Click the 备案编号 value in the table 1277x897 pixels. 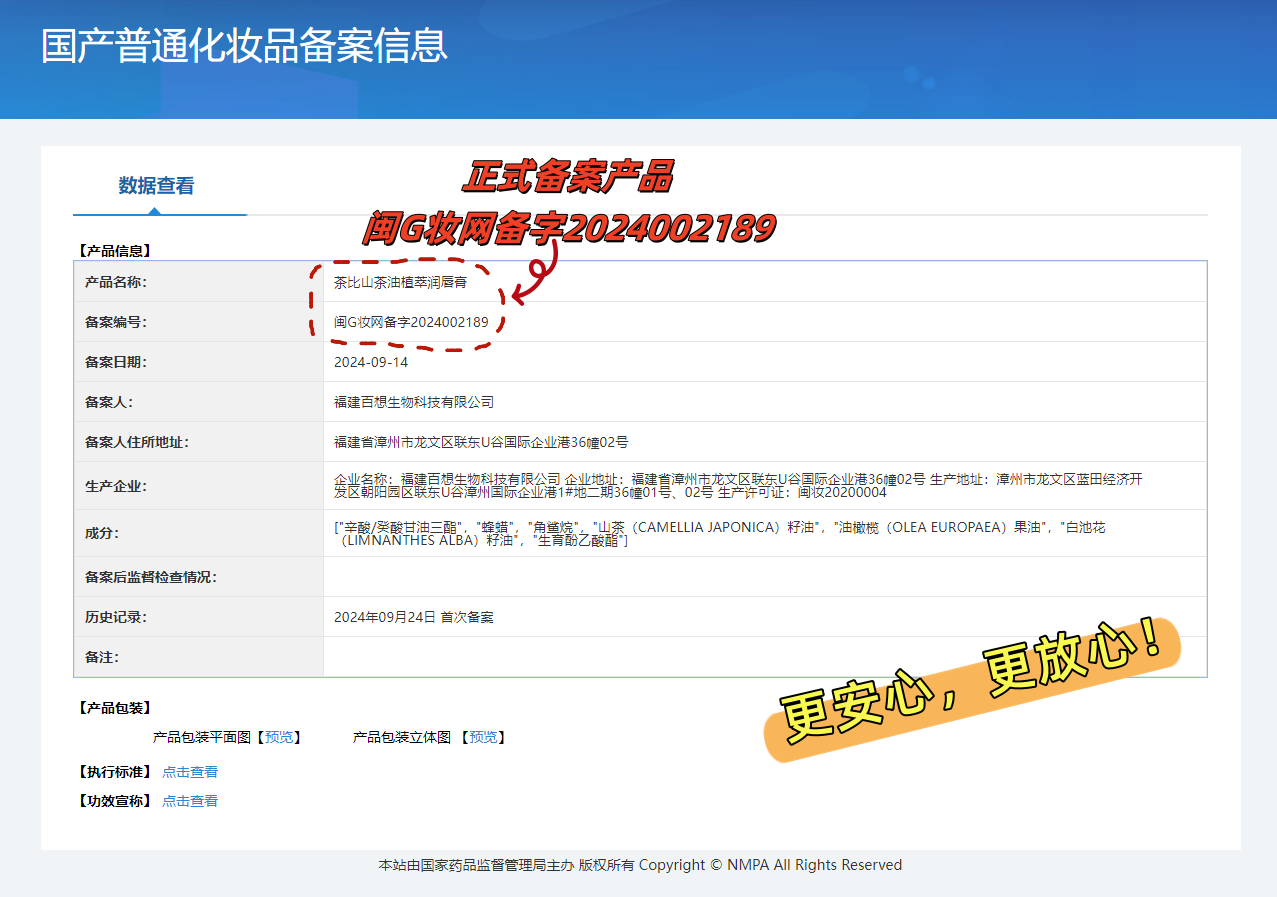pos(411,322)
